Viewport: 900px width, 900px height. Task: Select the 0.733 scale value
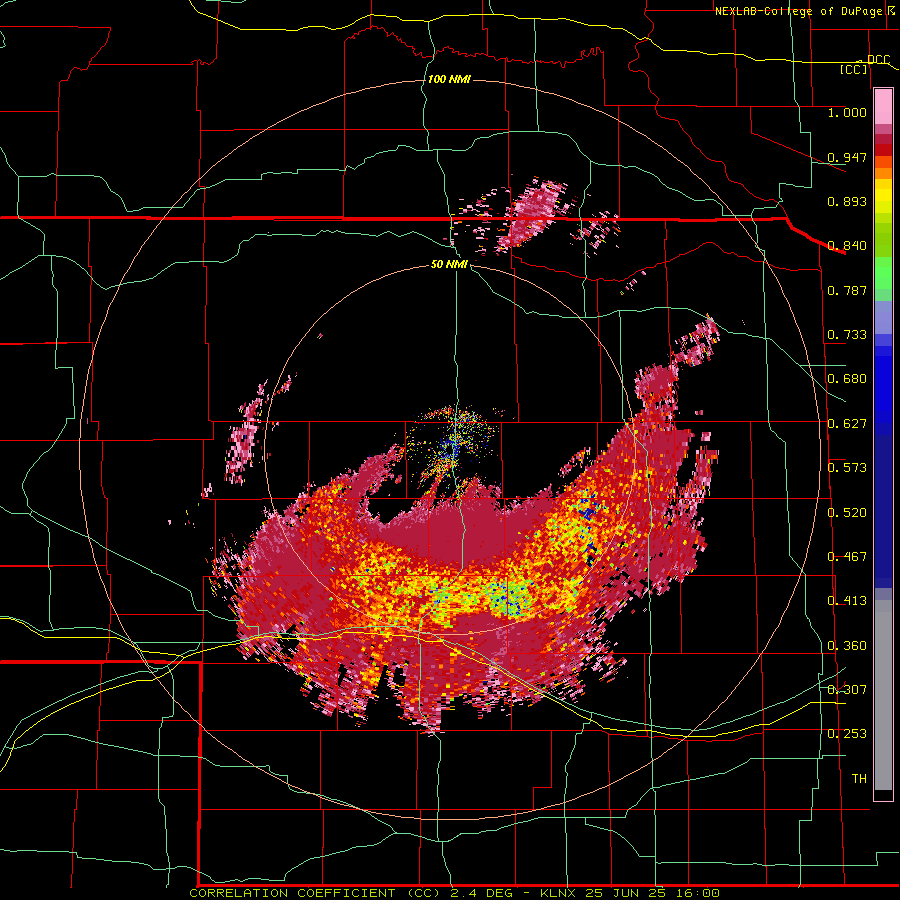pyautogui.click(x=847, y=335)
